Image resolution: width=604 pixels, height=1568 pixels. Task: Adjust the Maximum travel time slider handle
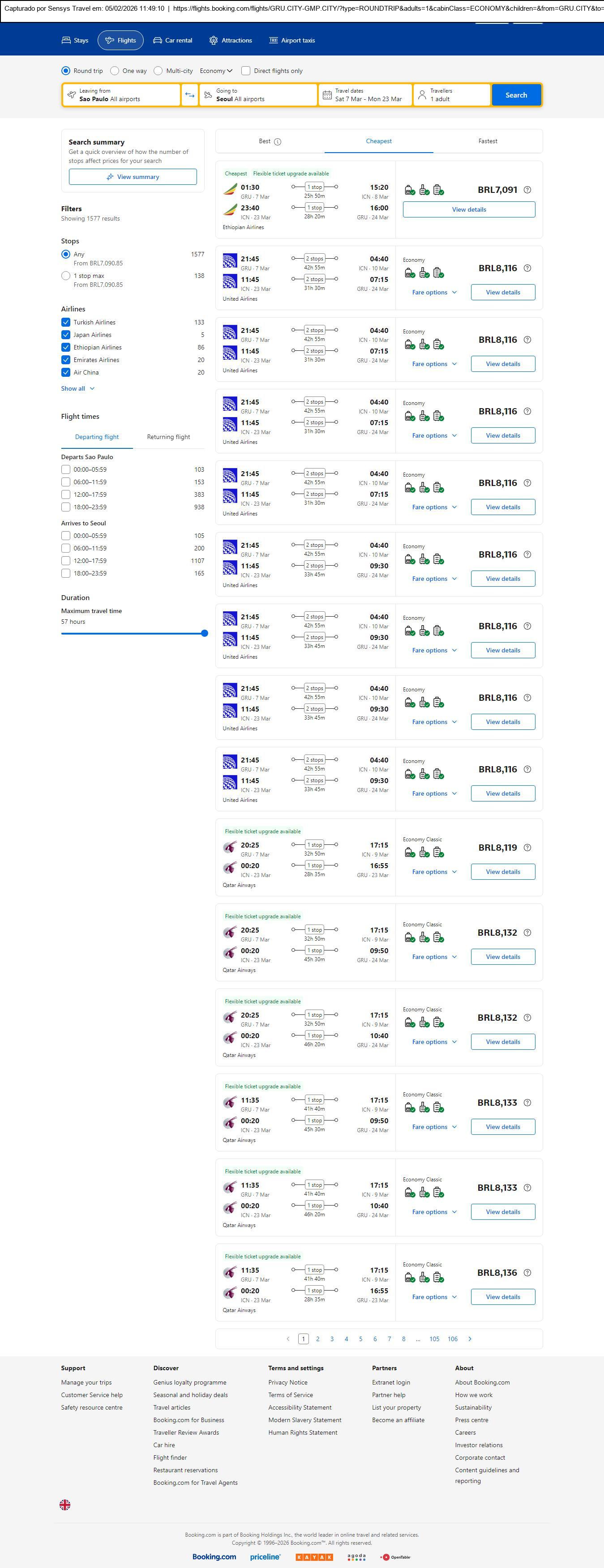pyautogui.click(x=205, y=633)
